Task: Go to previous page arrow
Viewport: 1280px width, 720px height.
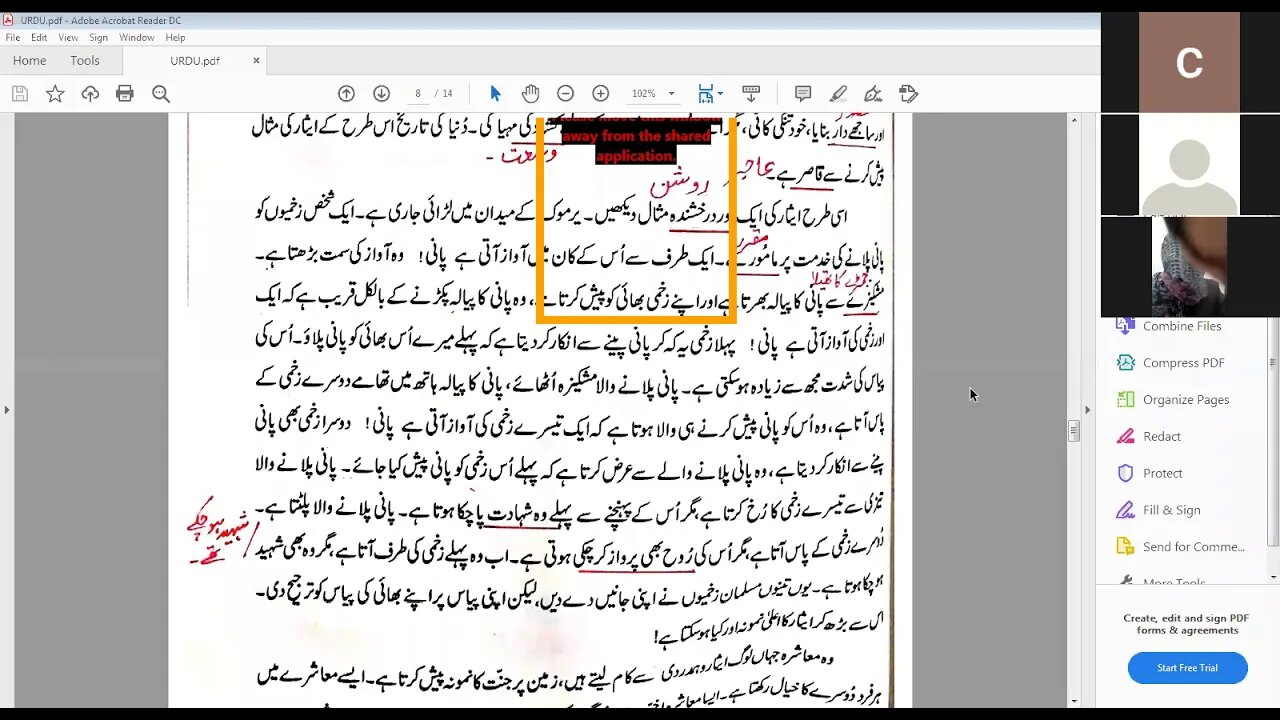Action: pos(346,94)
